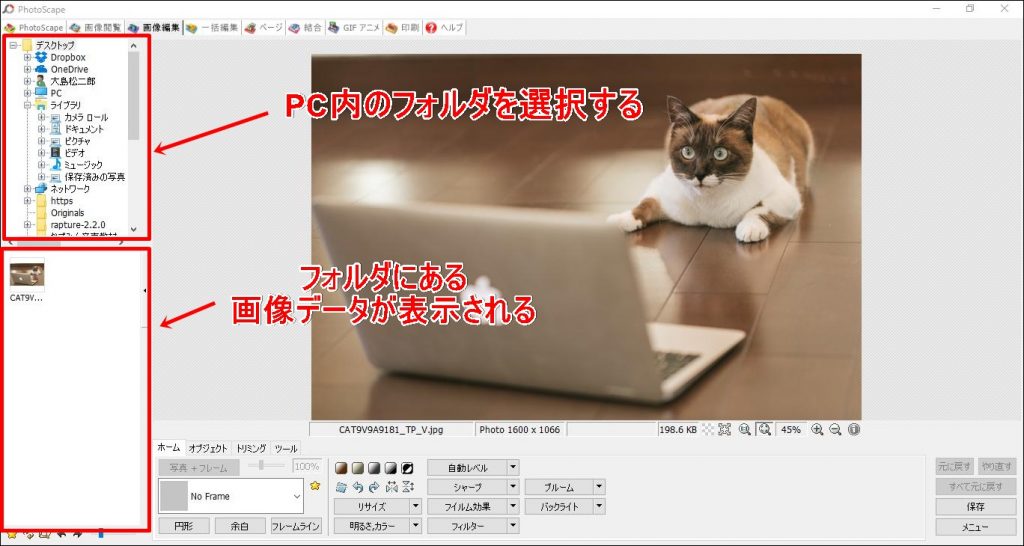Click the 円形 button
This screenshot has width=1024, height=546.
click(184, 526)
